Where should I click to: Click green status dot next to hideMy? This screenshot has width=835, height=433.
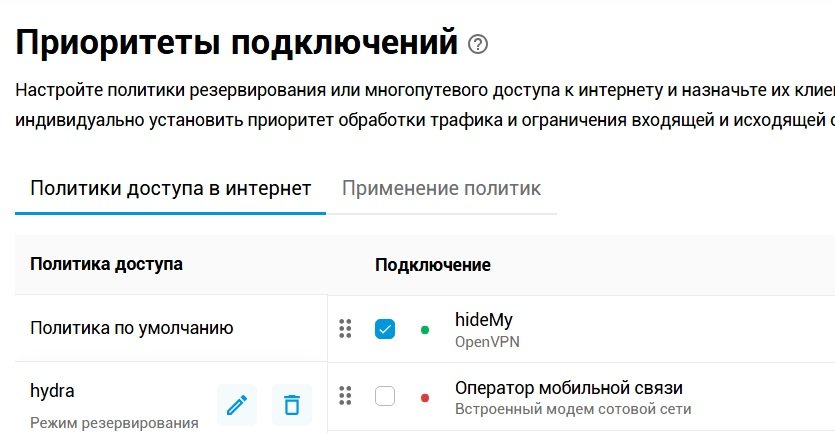[425, 329]
